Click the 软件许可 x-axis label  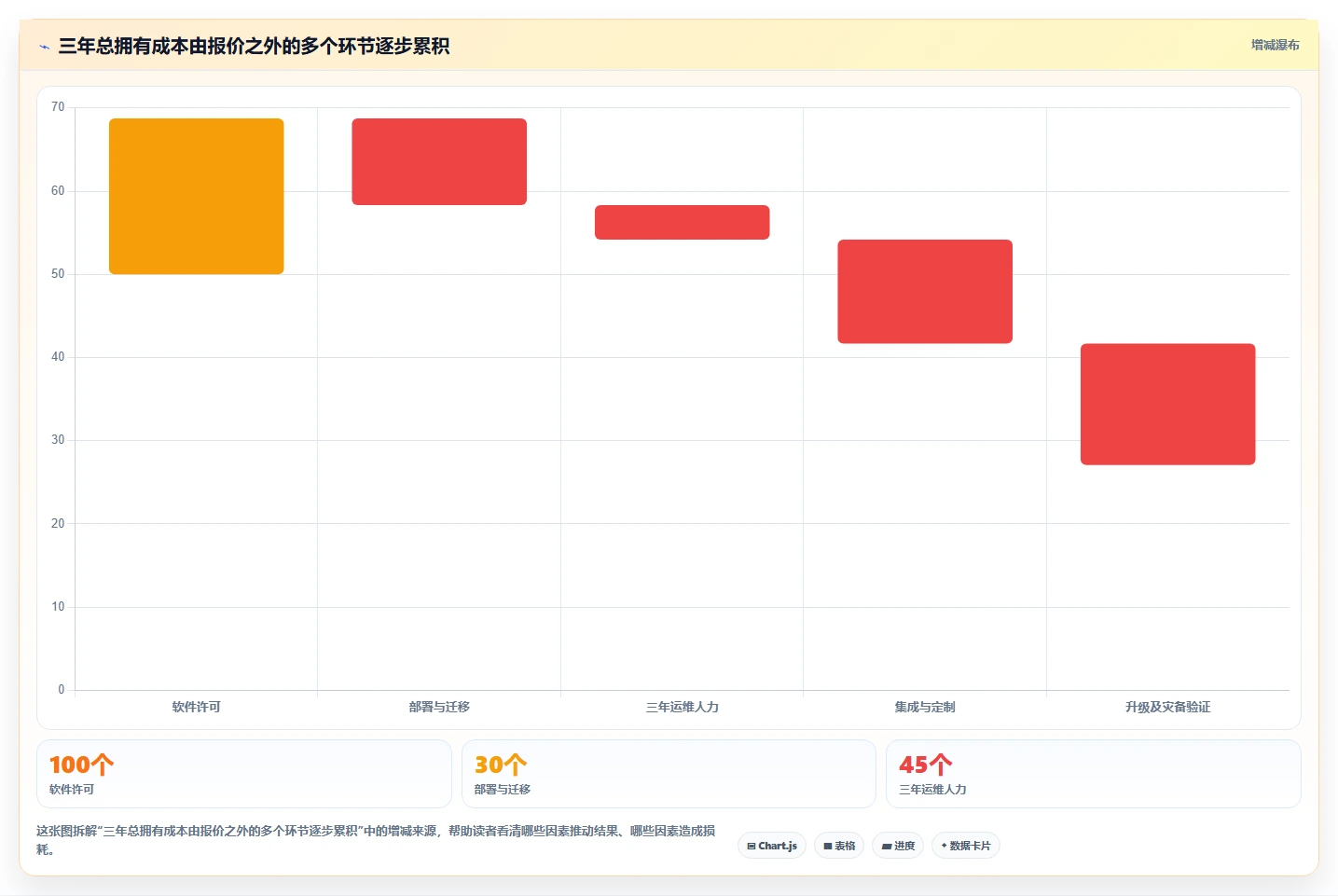(196, 707)
